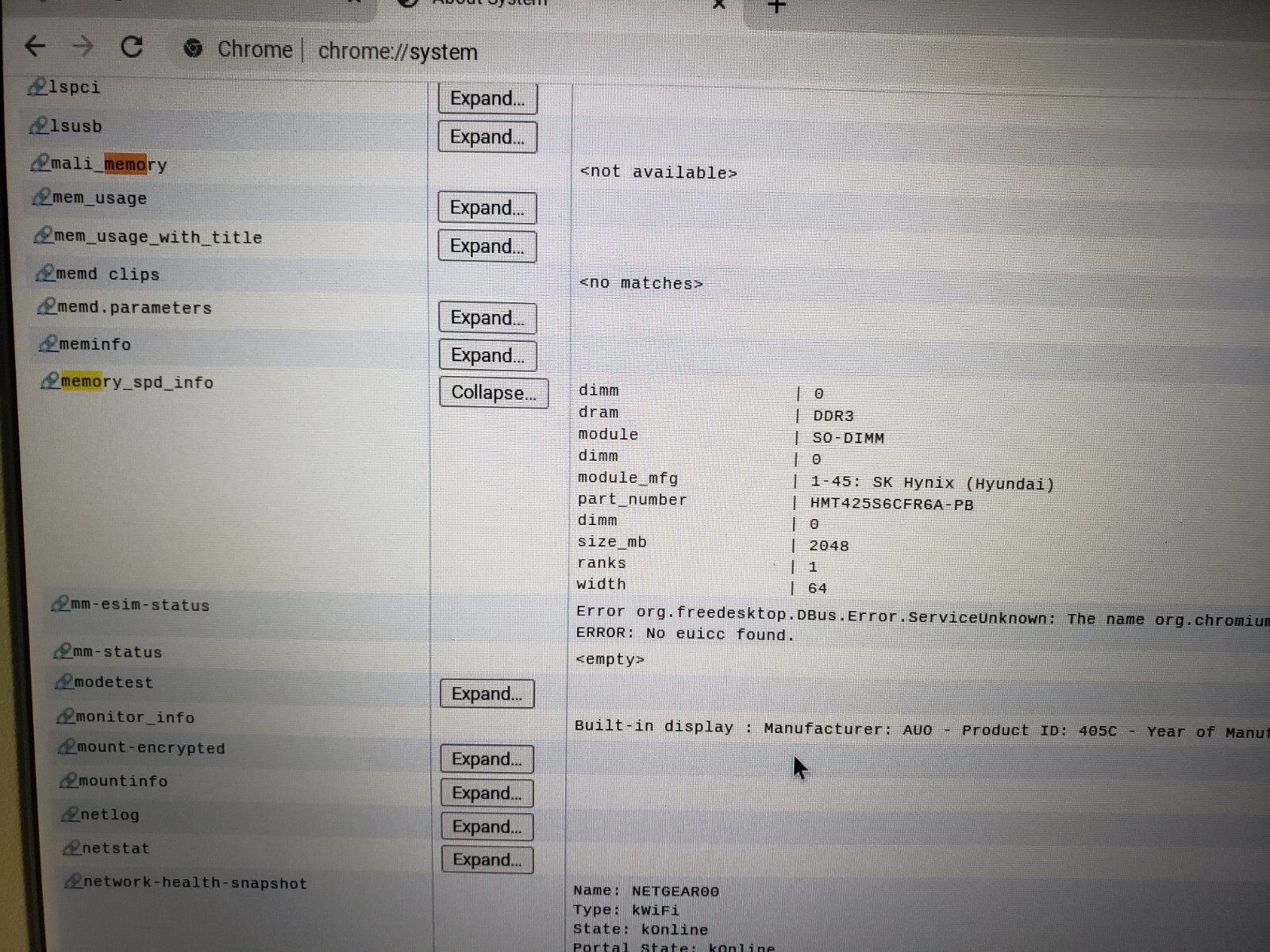The height and width of the screenshot is (952, 1270).
Task: Click the memory_spd_info label
Action: click(x=137, y=382)
